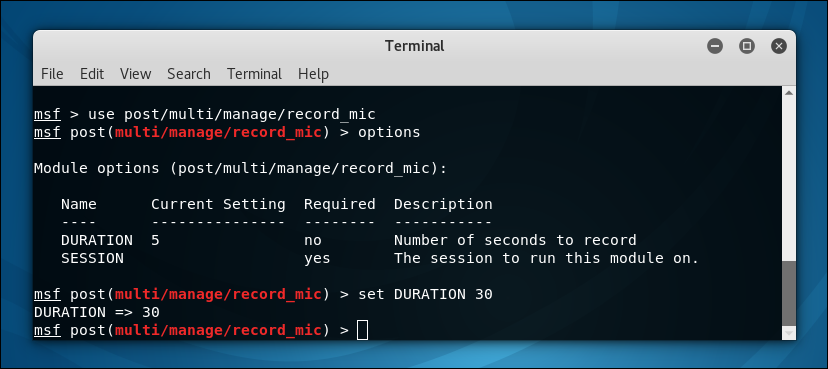Open the Edit menu
Screen dimensions: 828x369
92,74
